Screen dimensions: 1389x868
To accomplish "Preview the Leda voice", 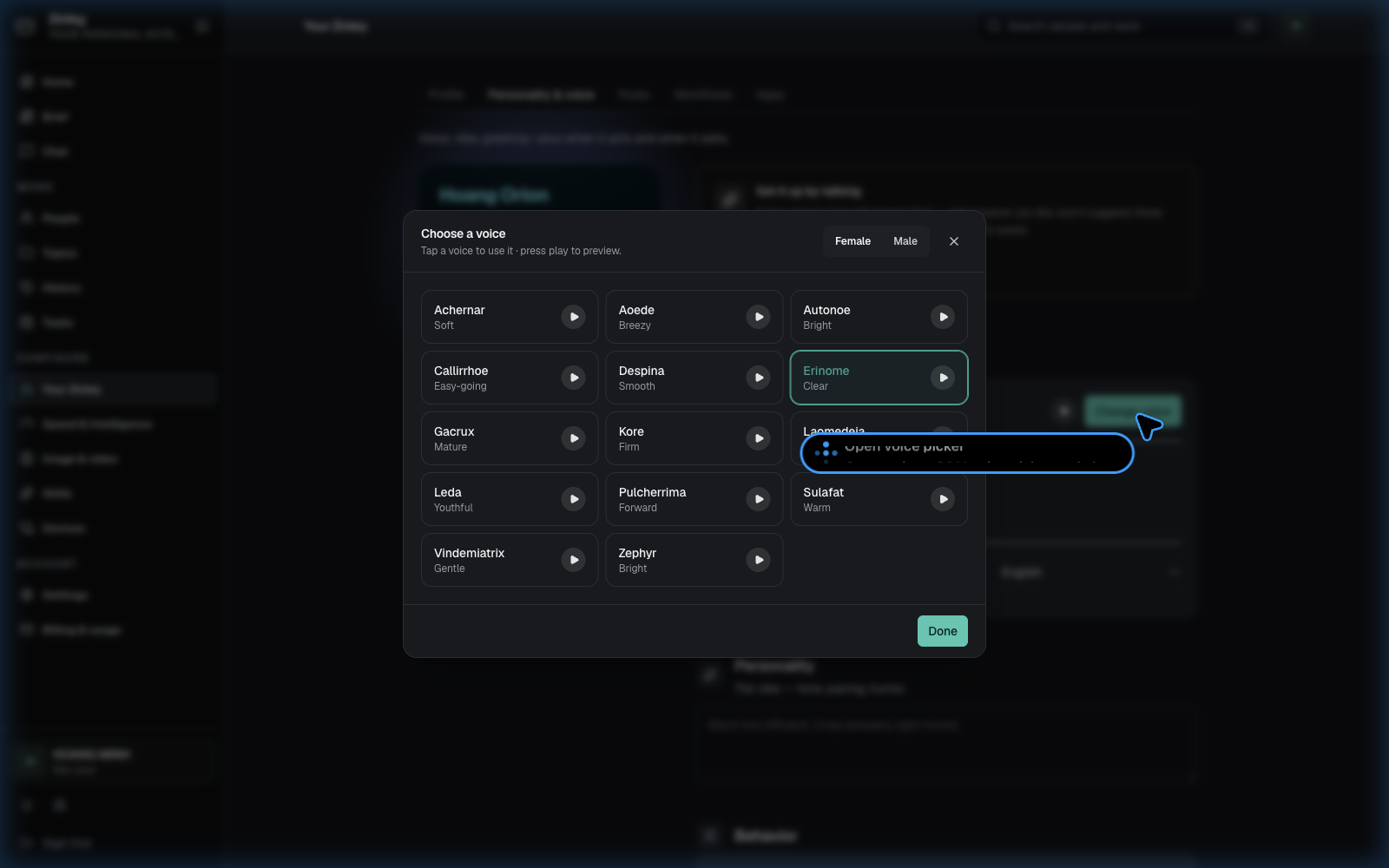I will [573, 499].
